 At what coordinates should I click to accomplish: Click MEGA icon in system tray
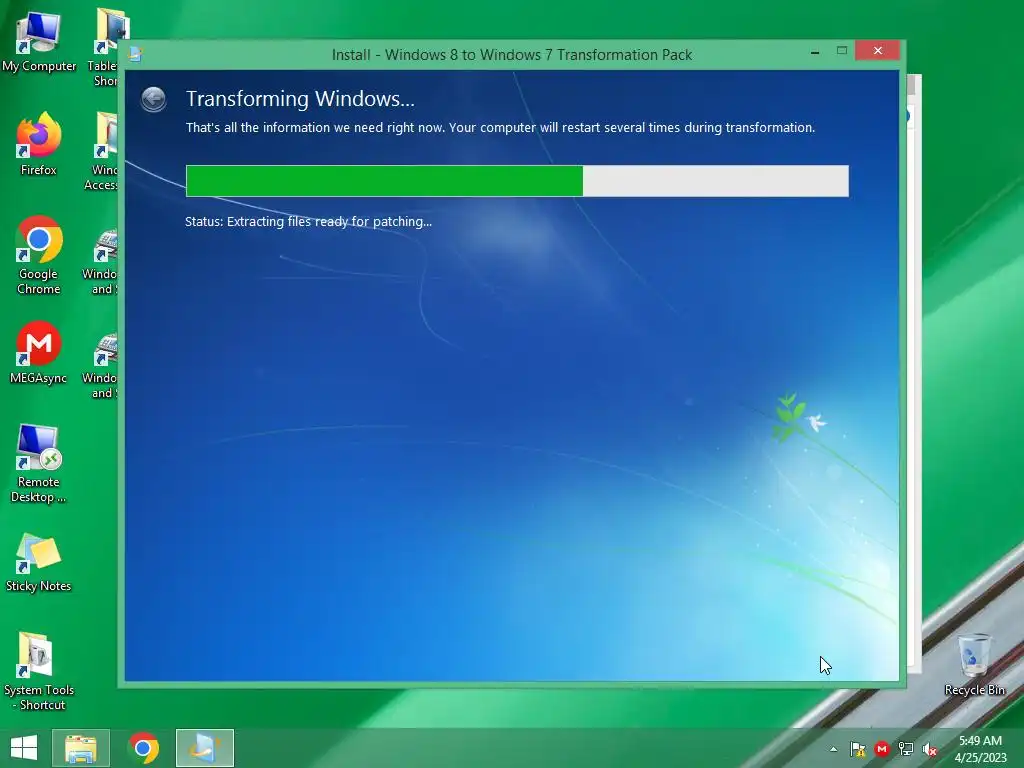882,749
